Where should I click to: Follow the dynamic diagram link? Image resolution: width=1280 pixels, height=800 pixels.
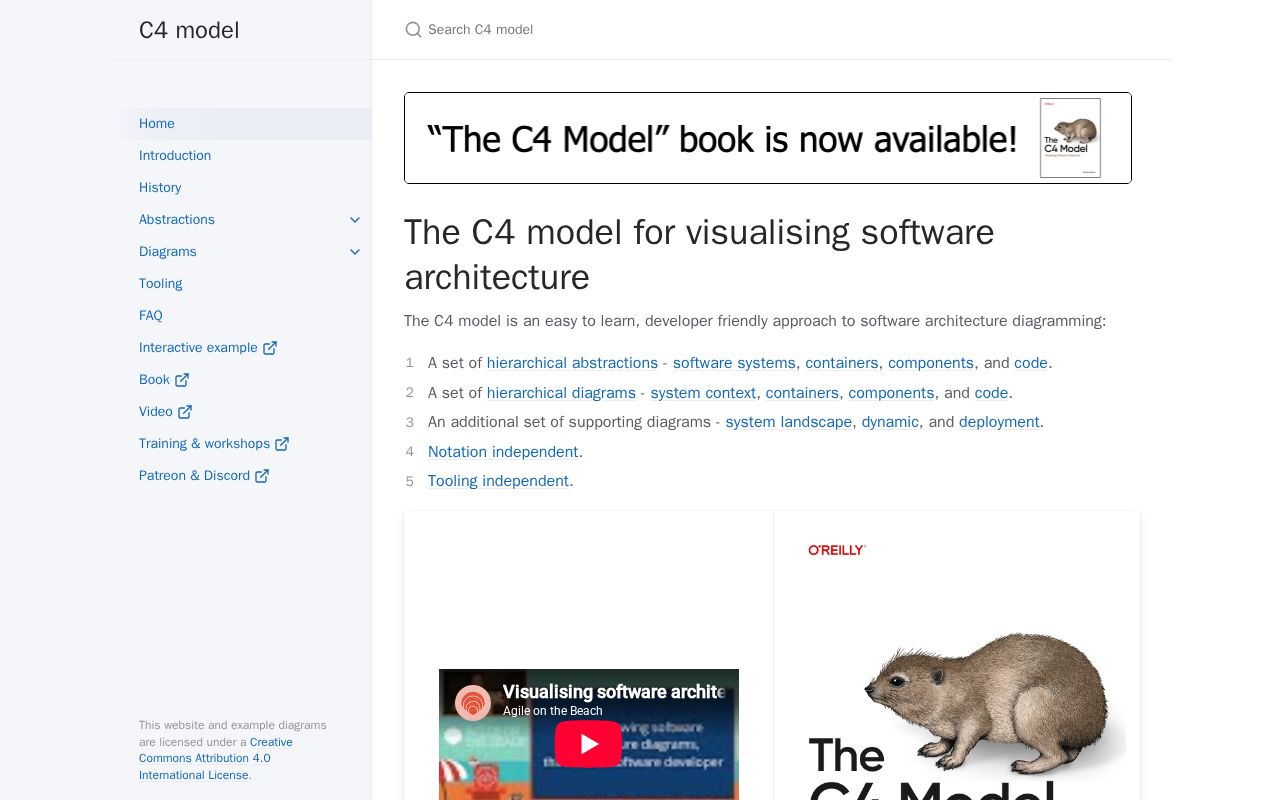[x=890, y=422]
